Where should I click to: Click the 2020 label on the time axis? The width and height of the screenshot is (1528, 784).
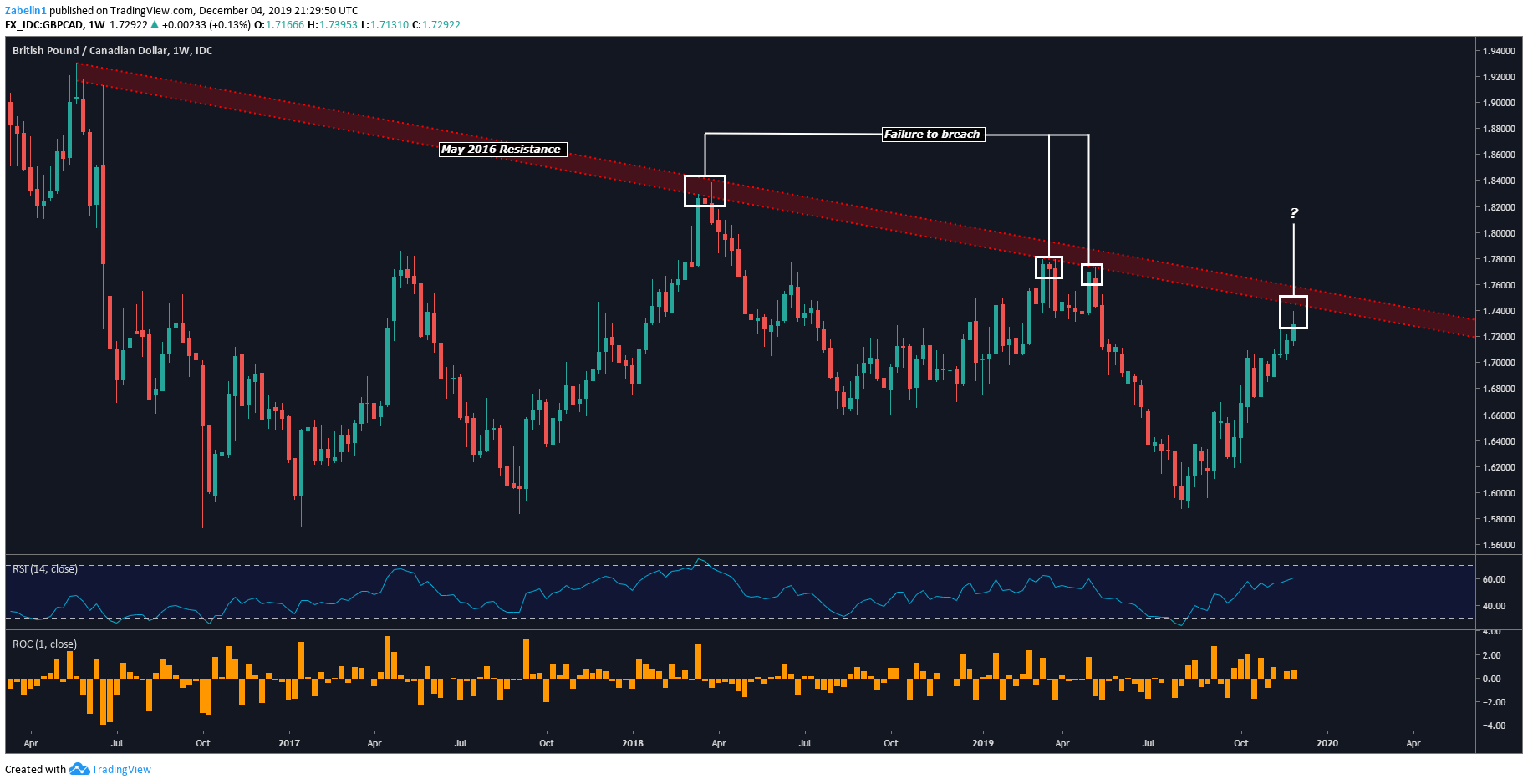click(1327, 743)
